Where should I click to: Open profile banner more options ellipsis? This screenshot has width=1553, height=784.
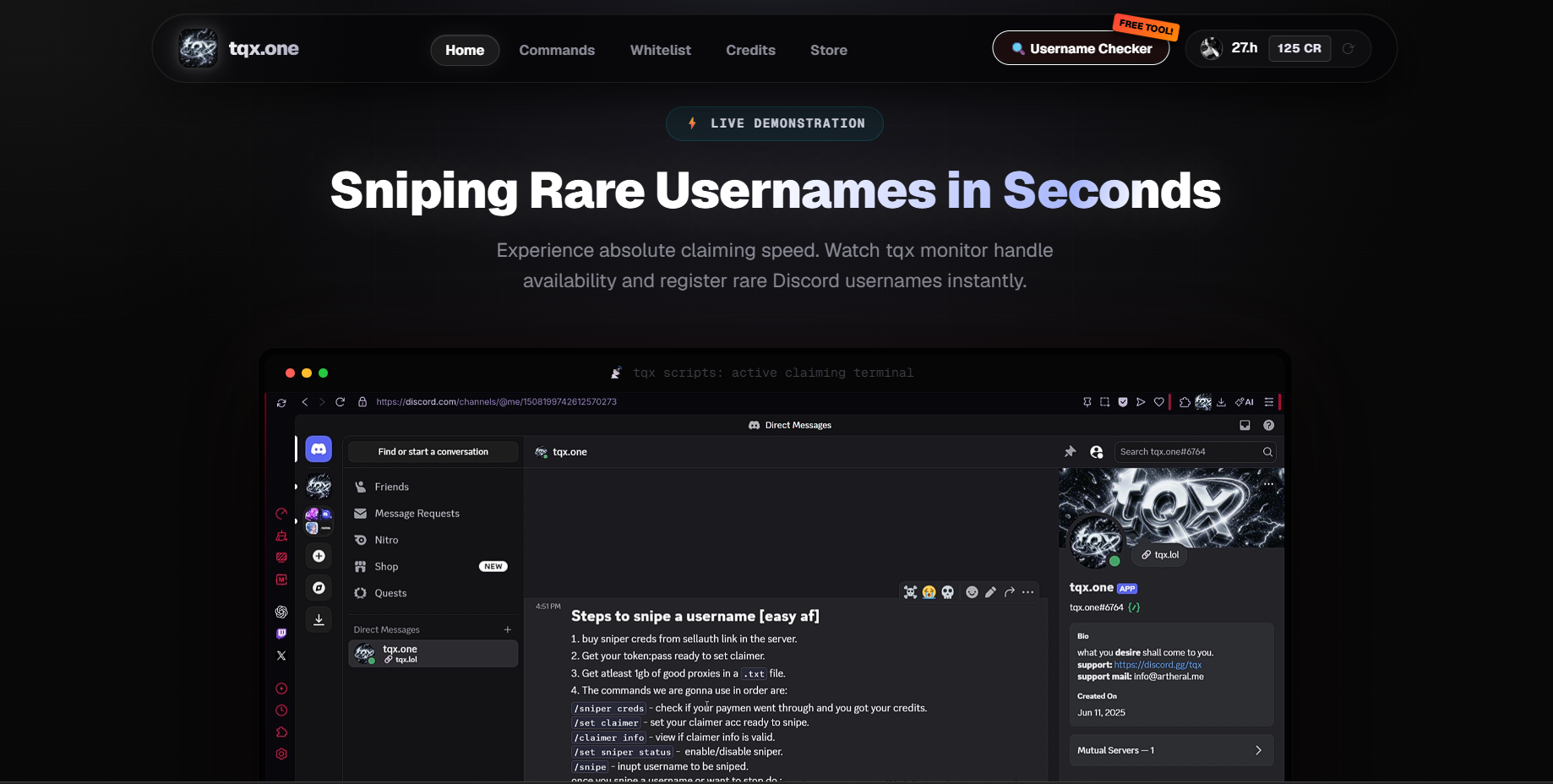[x=1269, y=484]
